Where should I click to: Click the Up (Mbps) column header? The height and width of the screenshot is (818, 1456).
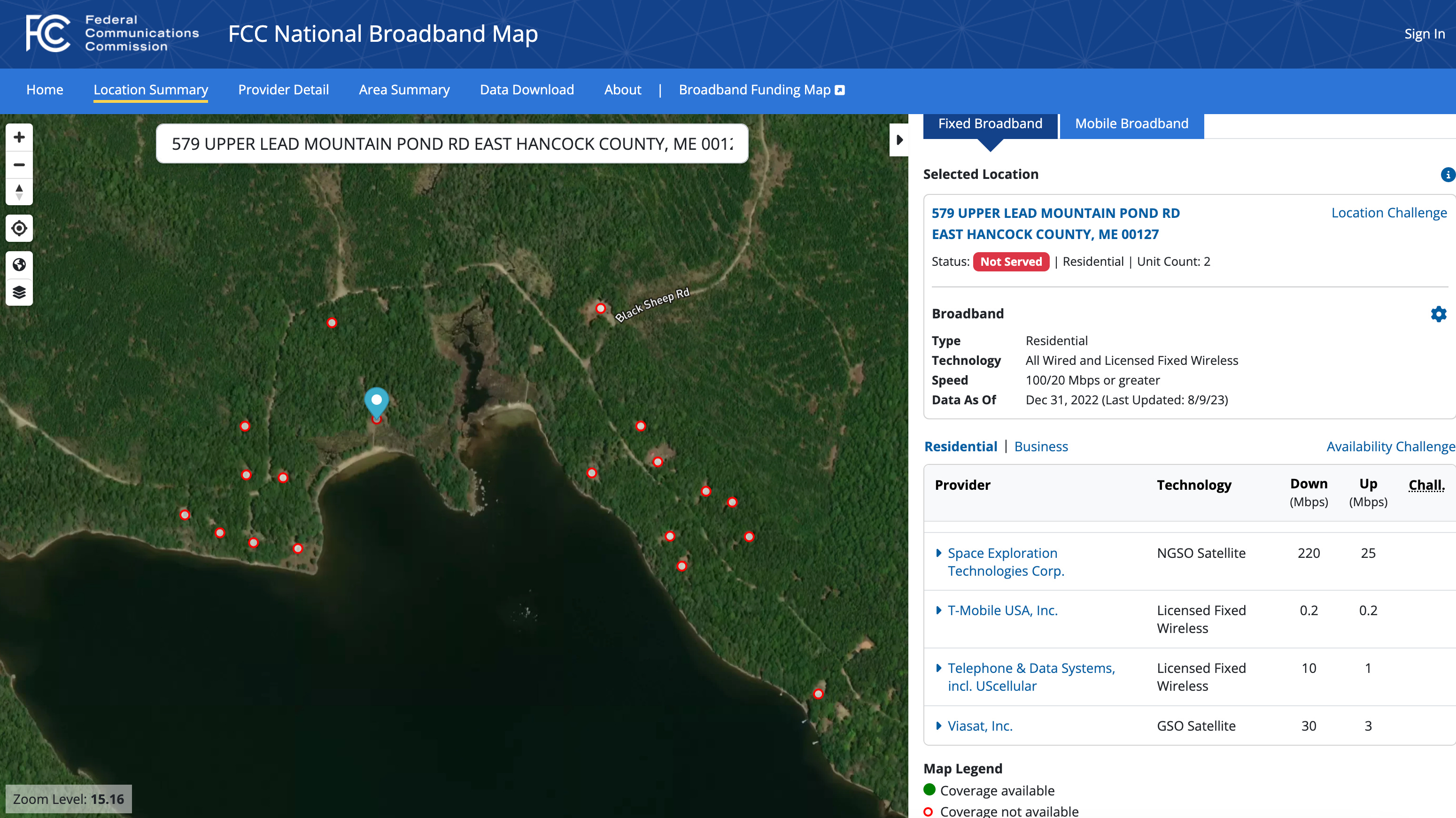coord(1368,493)
